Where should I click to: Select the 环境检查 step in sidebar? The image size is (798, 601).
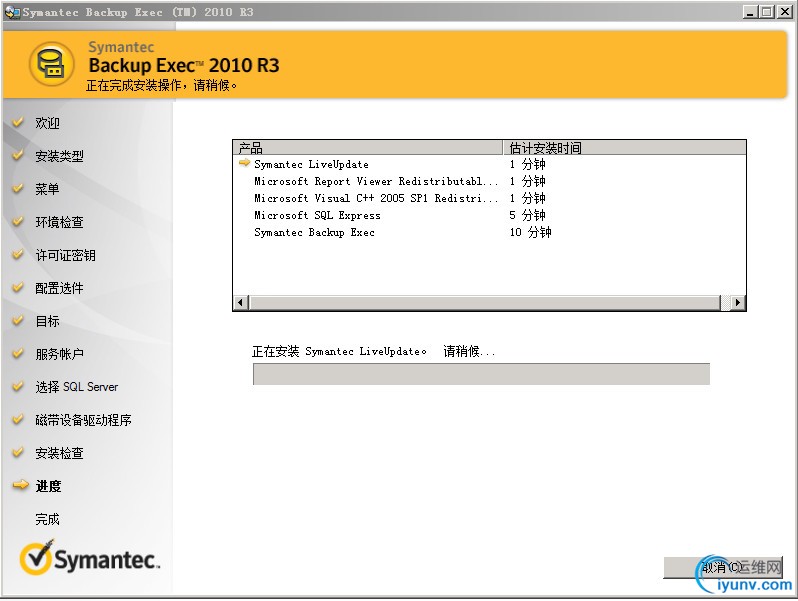pyautogui.click(x=59, y=222)
